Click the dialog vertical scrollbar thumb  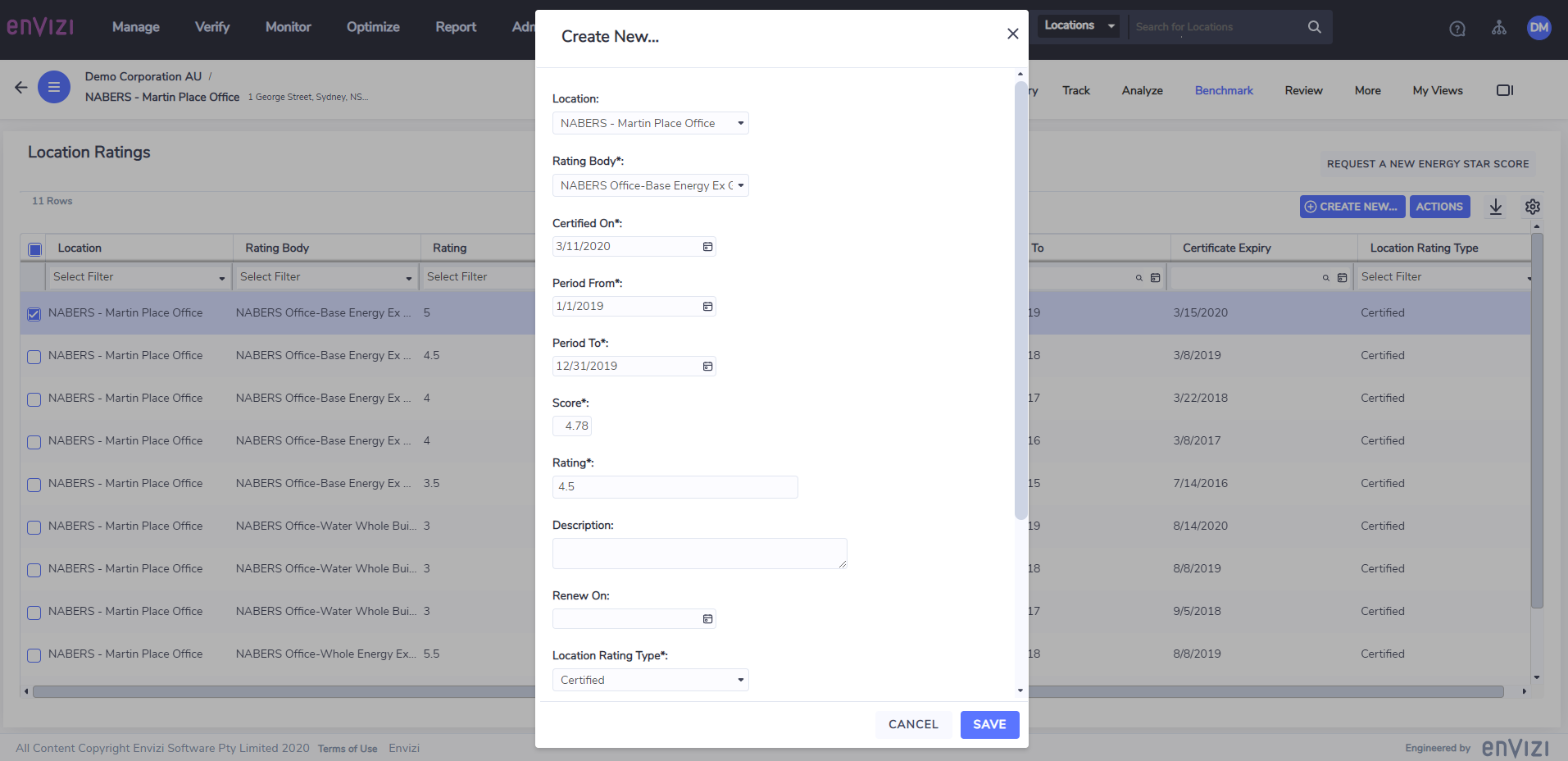point(1020,299)
